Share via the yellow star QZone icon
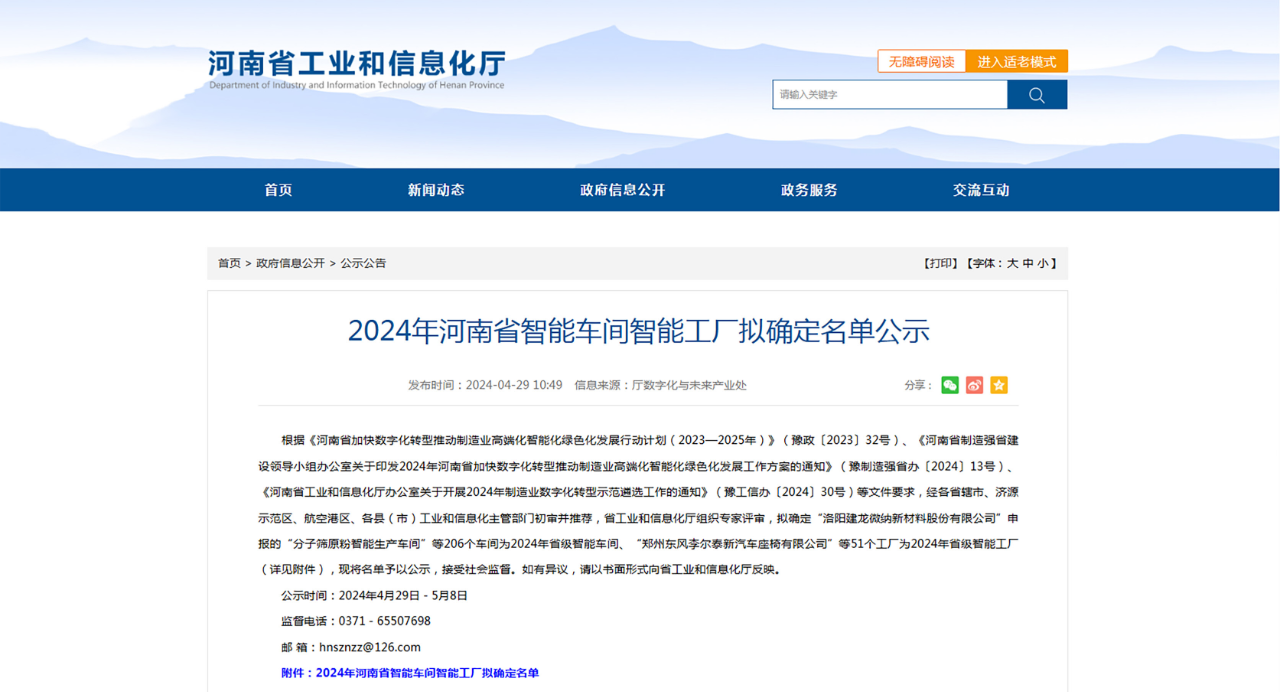 pyautogui.click(x=999, y=385)
